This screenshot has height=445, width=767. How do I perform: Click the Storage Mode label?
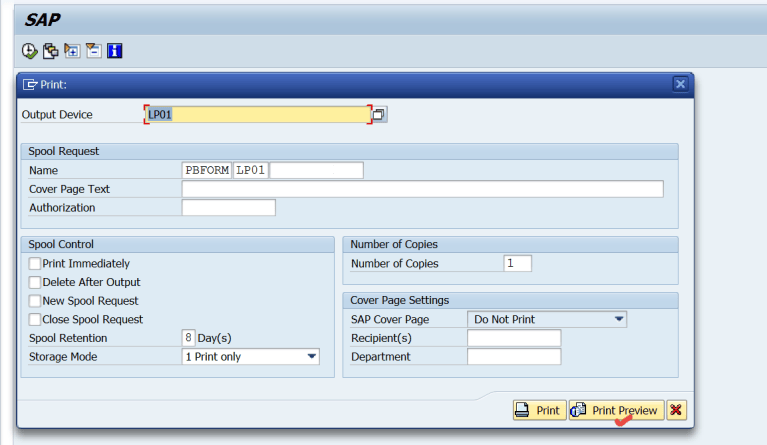63,356
